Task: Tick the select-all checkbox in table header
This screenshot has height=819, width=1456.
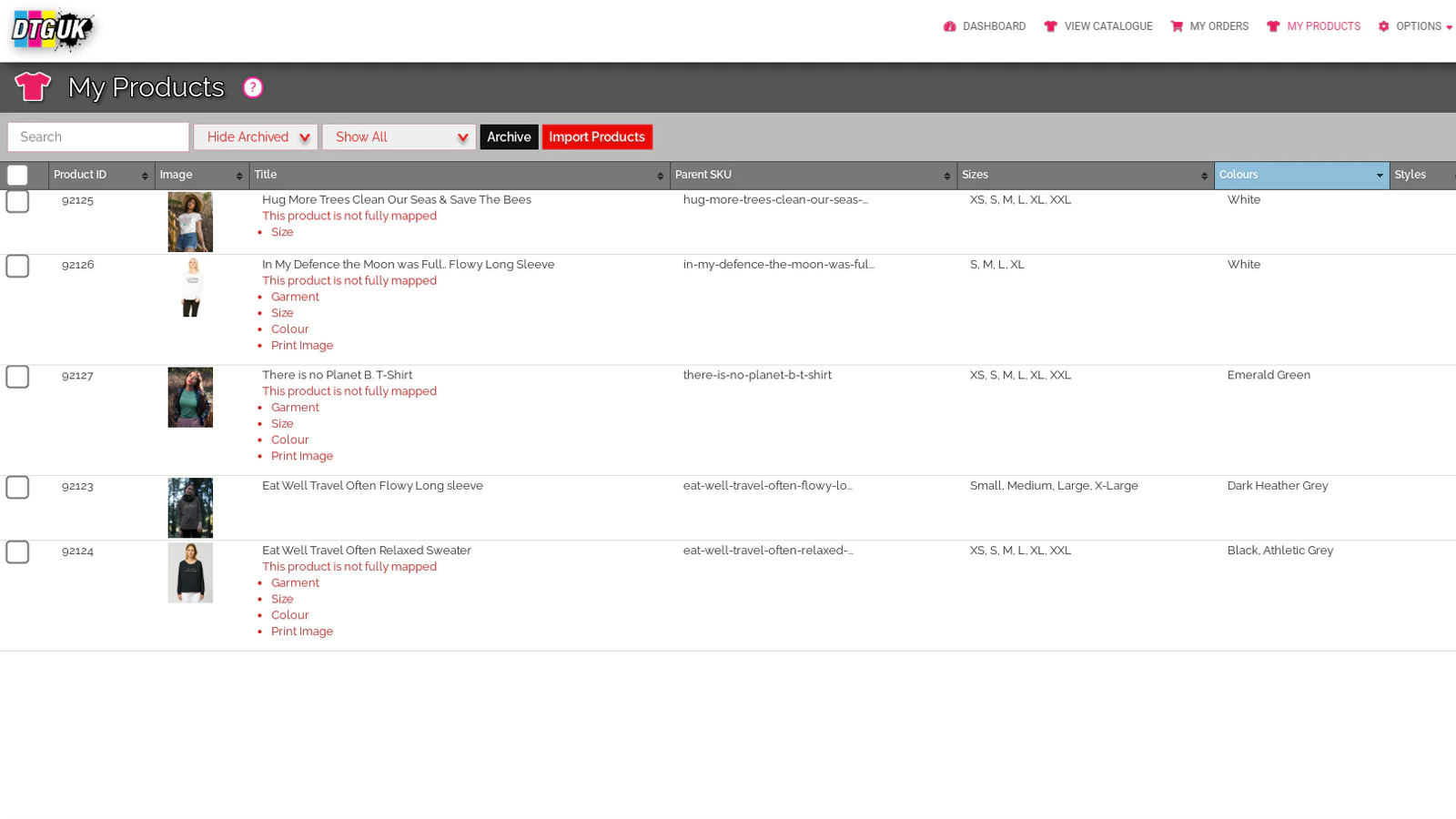Action: (x=17, y=176)
